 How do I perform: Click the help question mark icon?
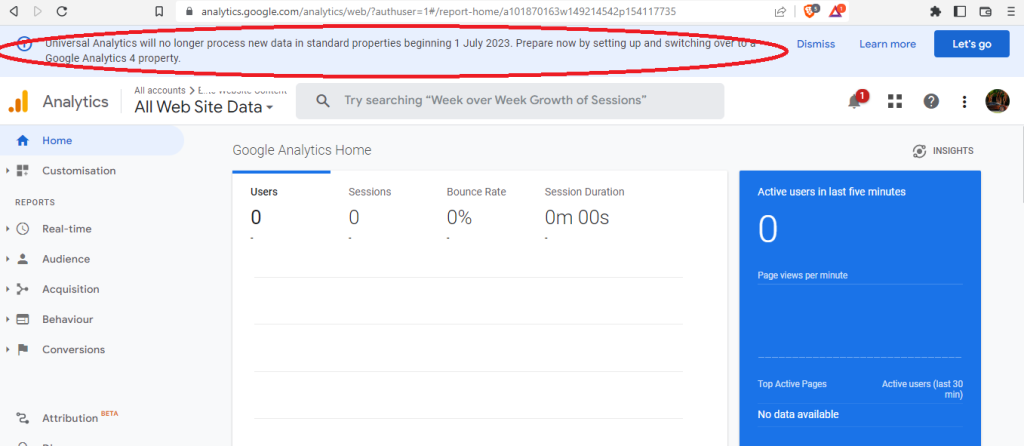point(931,101)
